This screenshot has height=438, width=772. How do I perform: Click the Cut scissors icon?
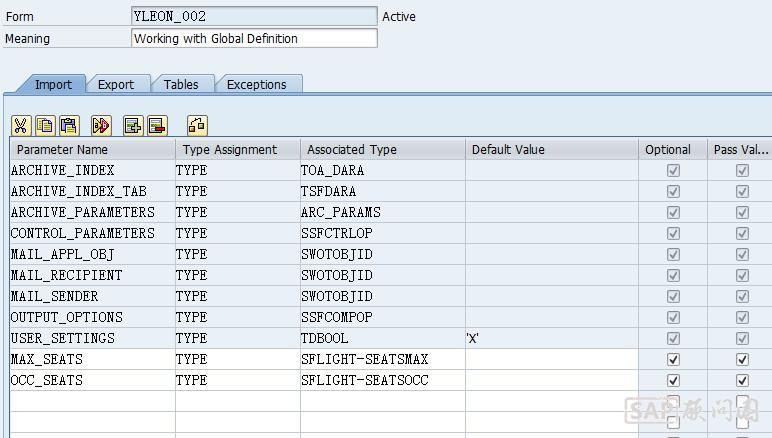point(21,125)
